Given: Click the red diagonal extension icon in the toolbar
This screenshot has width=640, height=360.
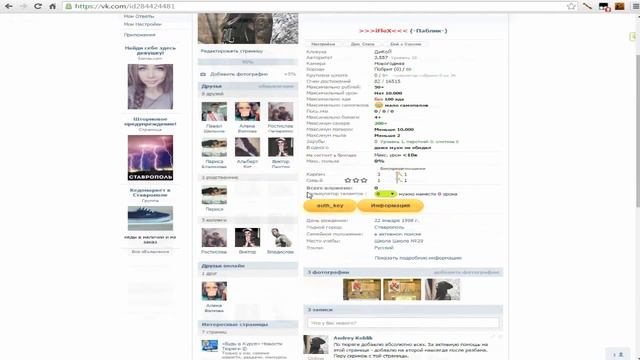Looking at the screenshot, I should (x=587, y=6).
